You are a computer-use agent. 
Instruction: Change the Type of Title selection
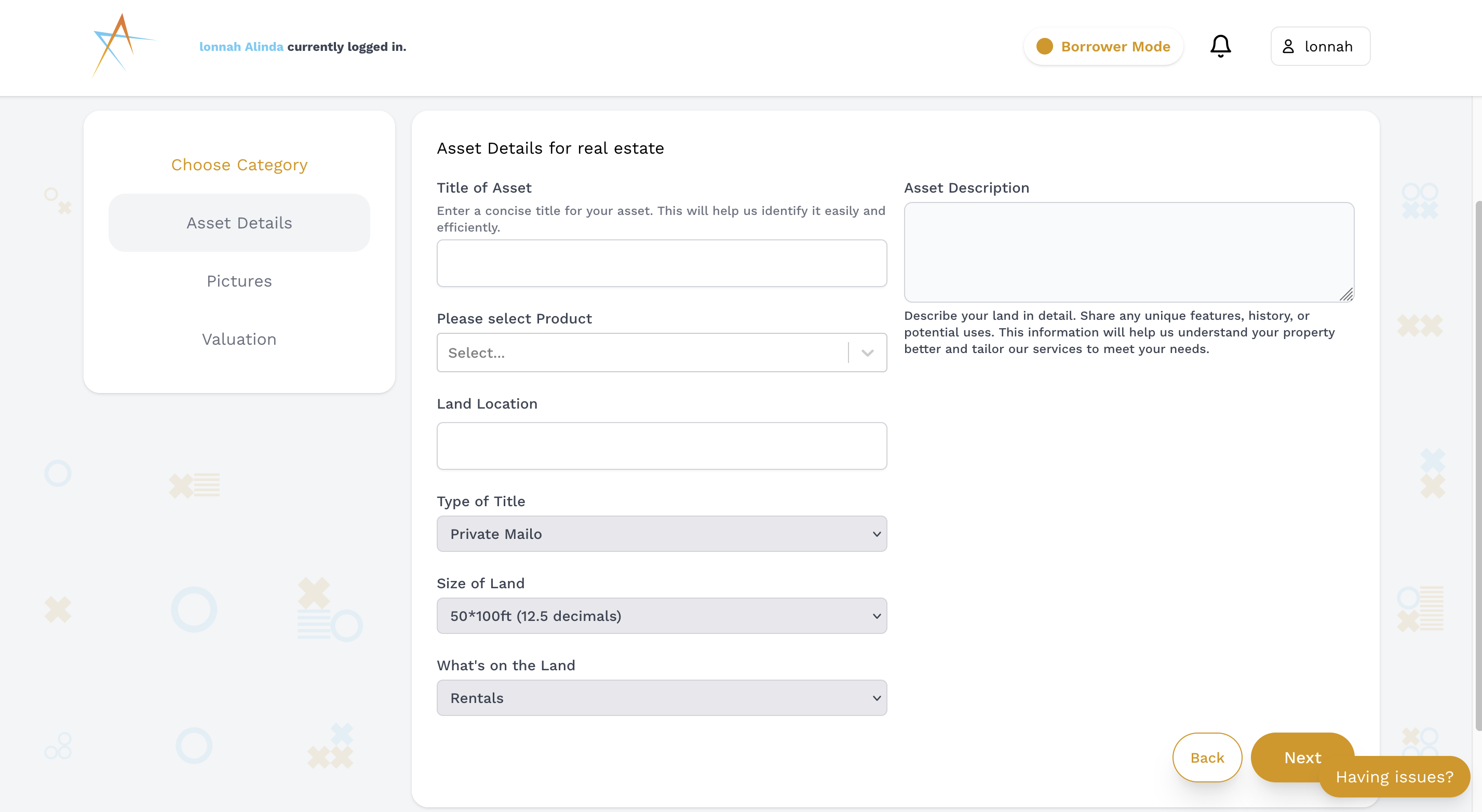tap(662, 534)
